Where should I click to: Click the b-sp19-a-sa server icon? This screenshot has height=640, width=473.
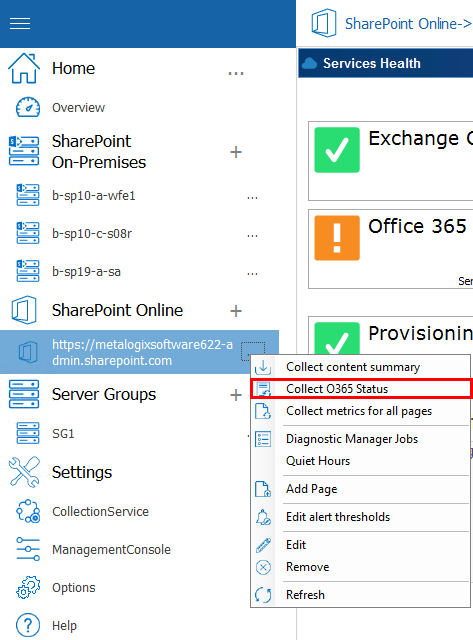click(x=28, y=271)
